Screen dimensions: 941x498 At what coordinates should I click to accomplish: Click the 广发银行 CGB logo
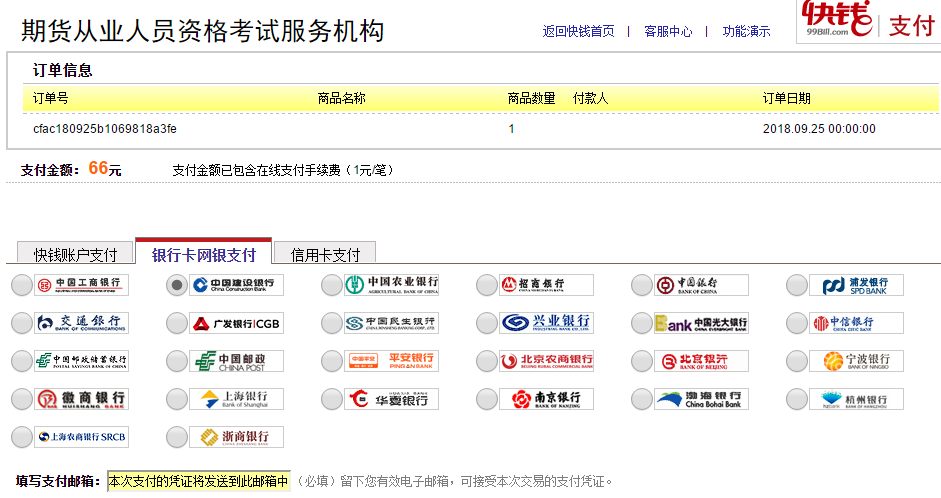point(236,323)
